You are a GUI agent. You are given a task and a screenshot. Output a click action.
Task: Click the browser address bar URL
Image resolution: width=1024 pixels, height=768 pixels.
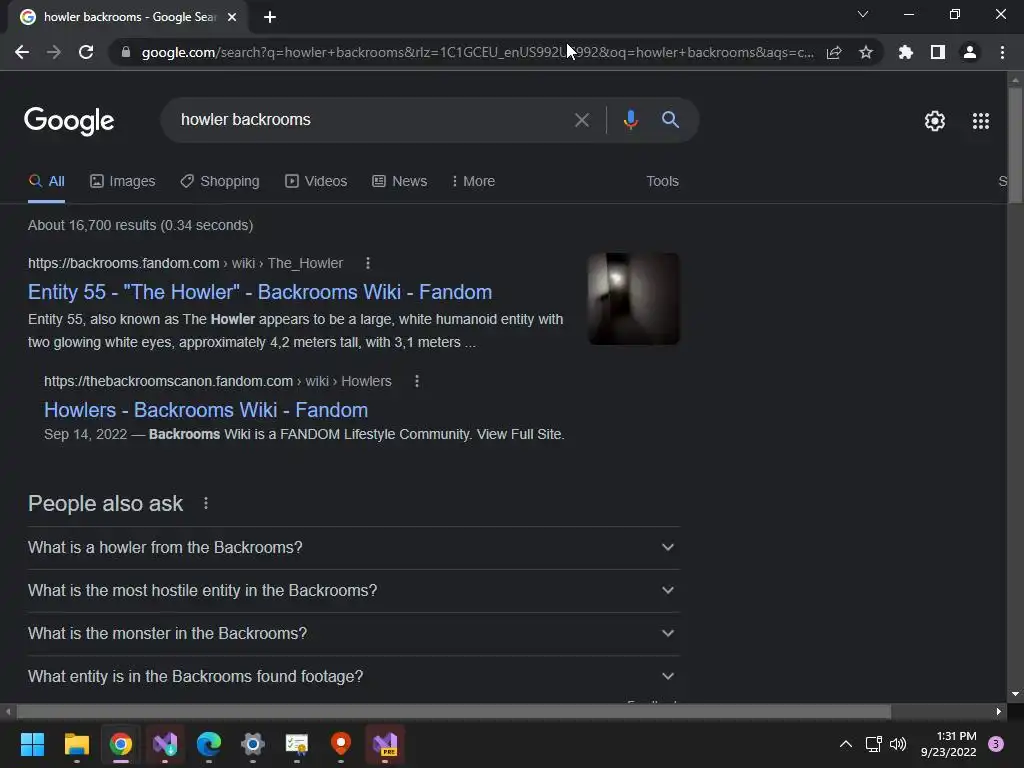pyautogui.click(x=477, y=52)
